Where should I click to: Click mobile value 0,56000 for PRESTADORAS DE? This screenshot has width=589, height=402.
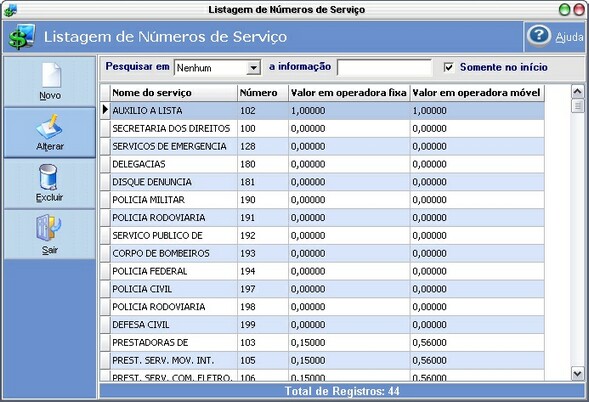pyautogui.click(x=477, y=343)
